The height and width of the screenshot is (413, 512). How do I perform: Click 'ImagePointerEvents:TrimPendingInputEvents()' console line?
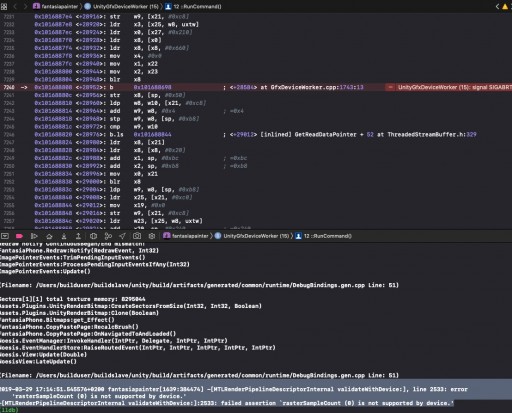tap(73, 257)
